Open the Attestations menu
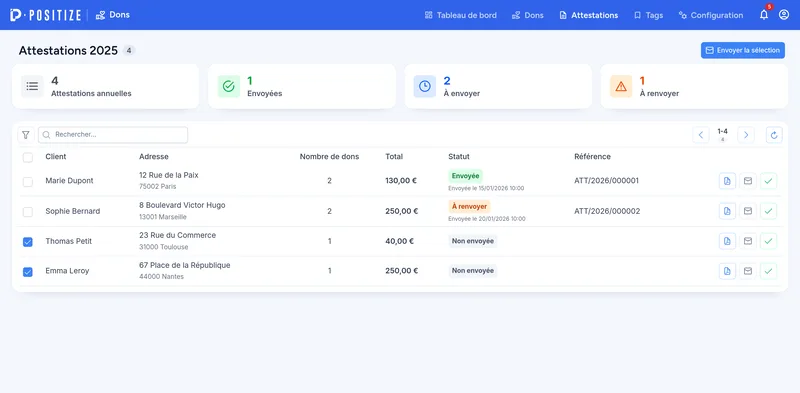The height and width of the screenshot is (393, 800). click(x=589, y=15)
